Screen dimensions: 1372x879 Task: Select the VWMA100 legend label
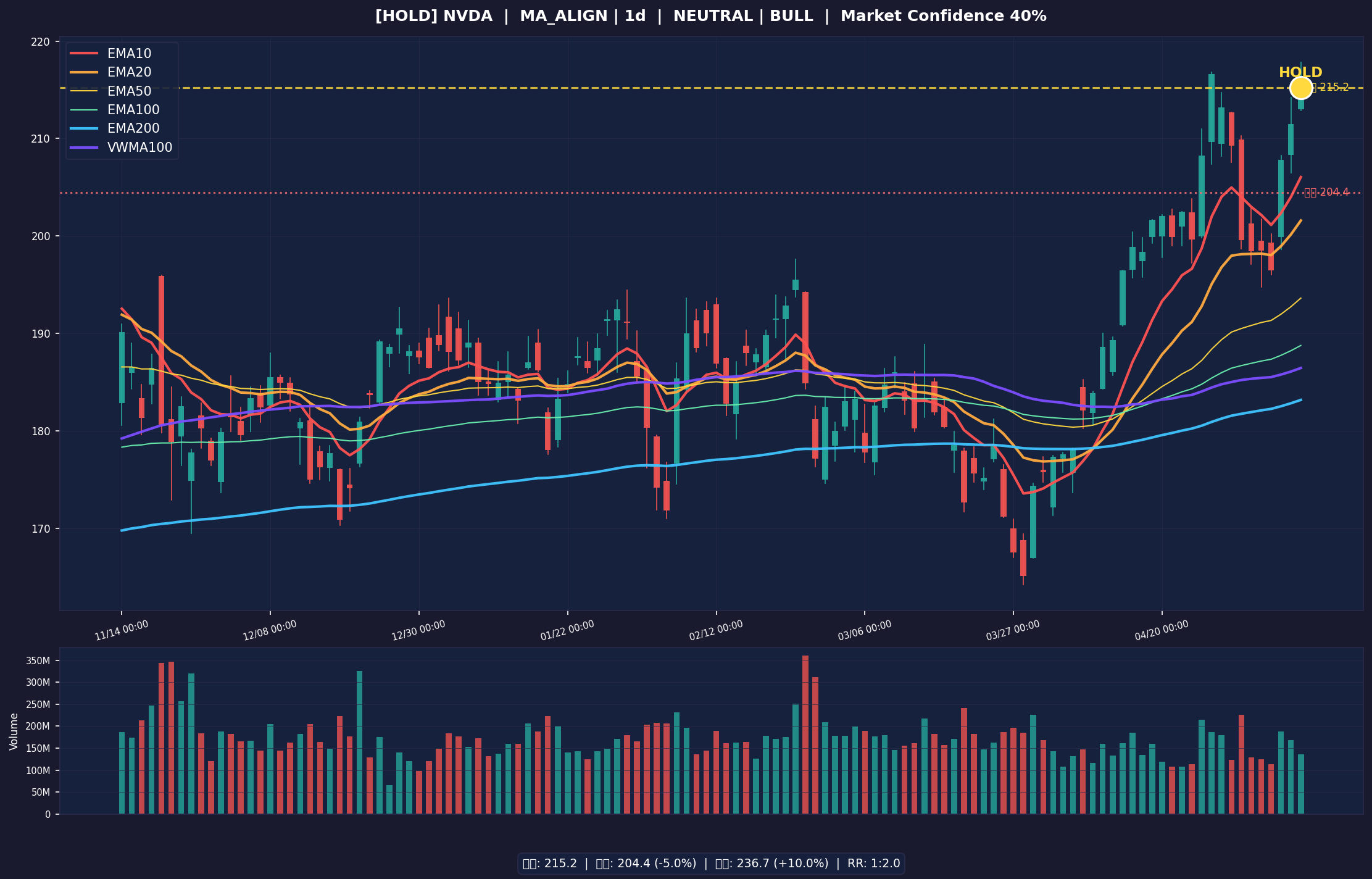point(140,148)
